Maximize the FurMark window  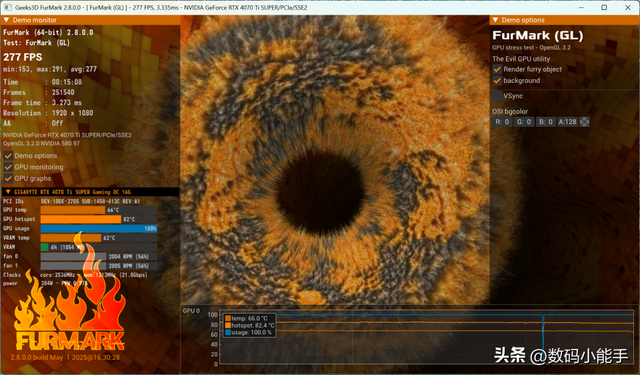(604, 7)
